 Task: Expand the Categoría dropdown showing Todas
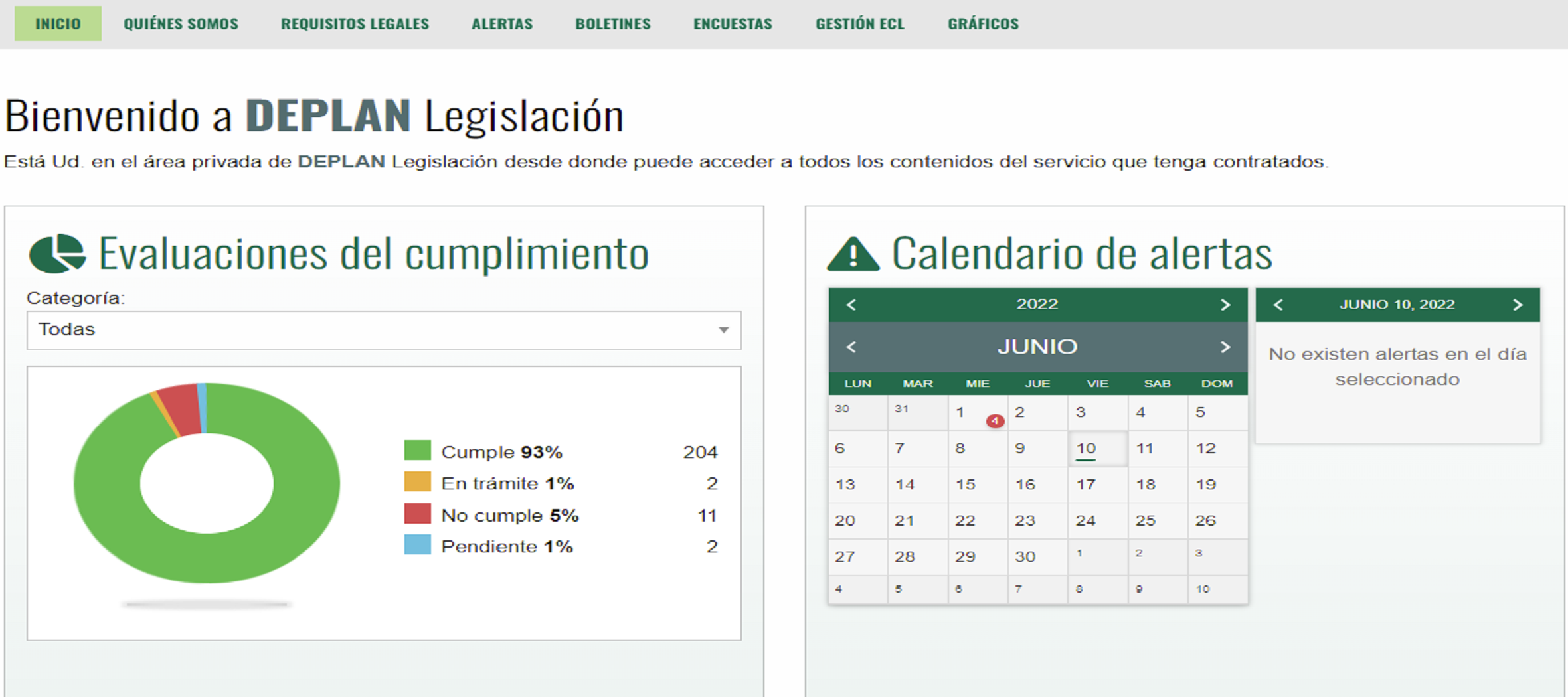384,330
